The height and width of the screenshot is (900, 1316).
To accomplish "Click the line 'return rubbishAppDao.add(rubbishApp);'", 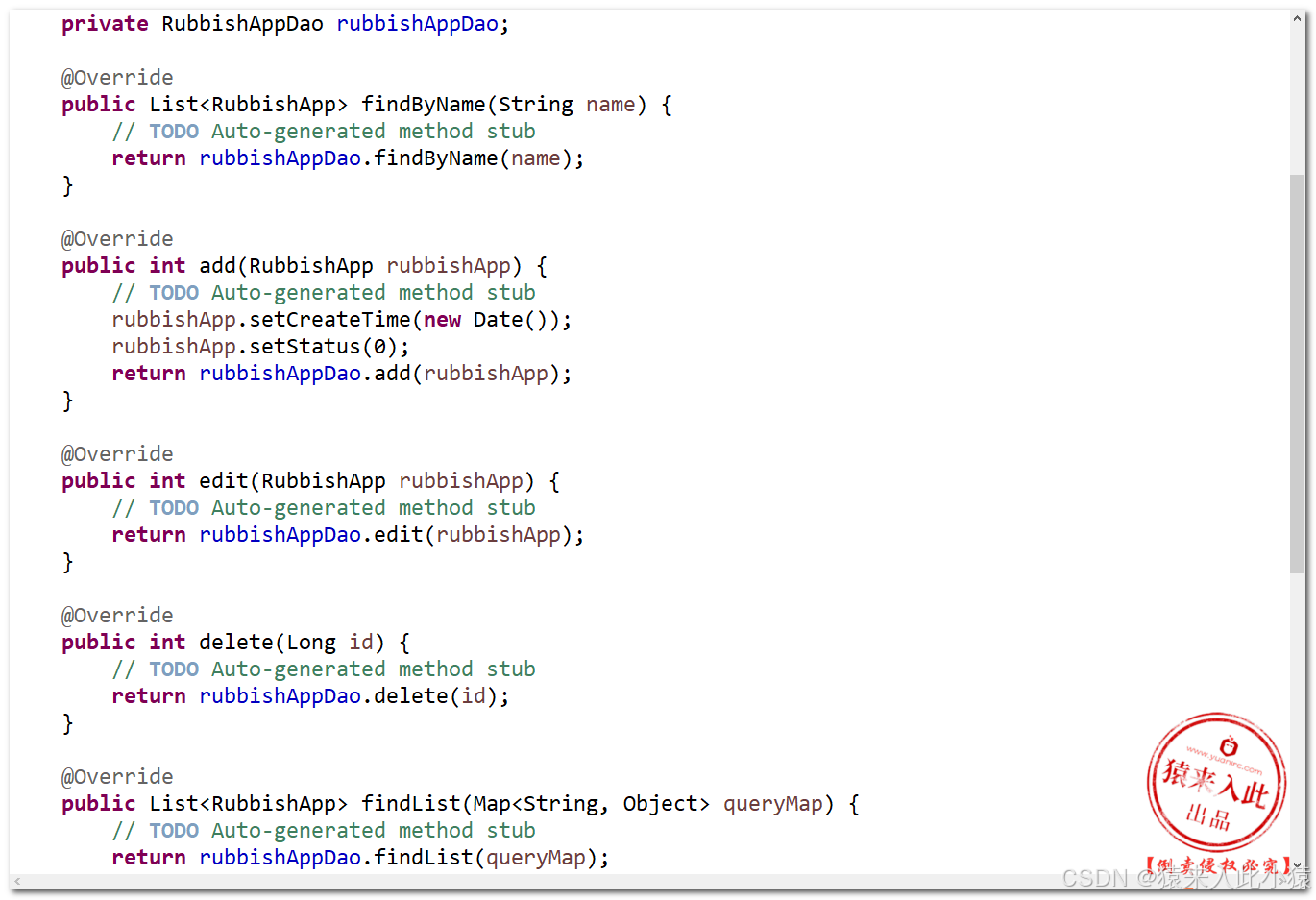I will click(x=342, y=374).
